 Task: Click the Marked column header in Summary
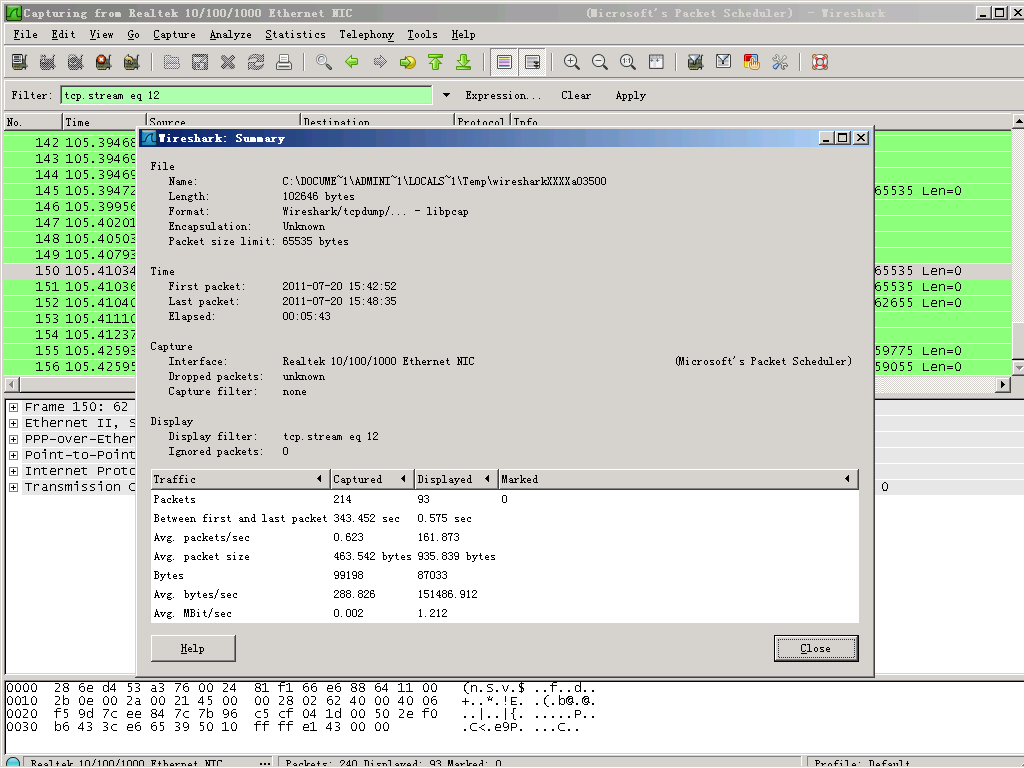tap(678, 479)
